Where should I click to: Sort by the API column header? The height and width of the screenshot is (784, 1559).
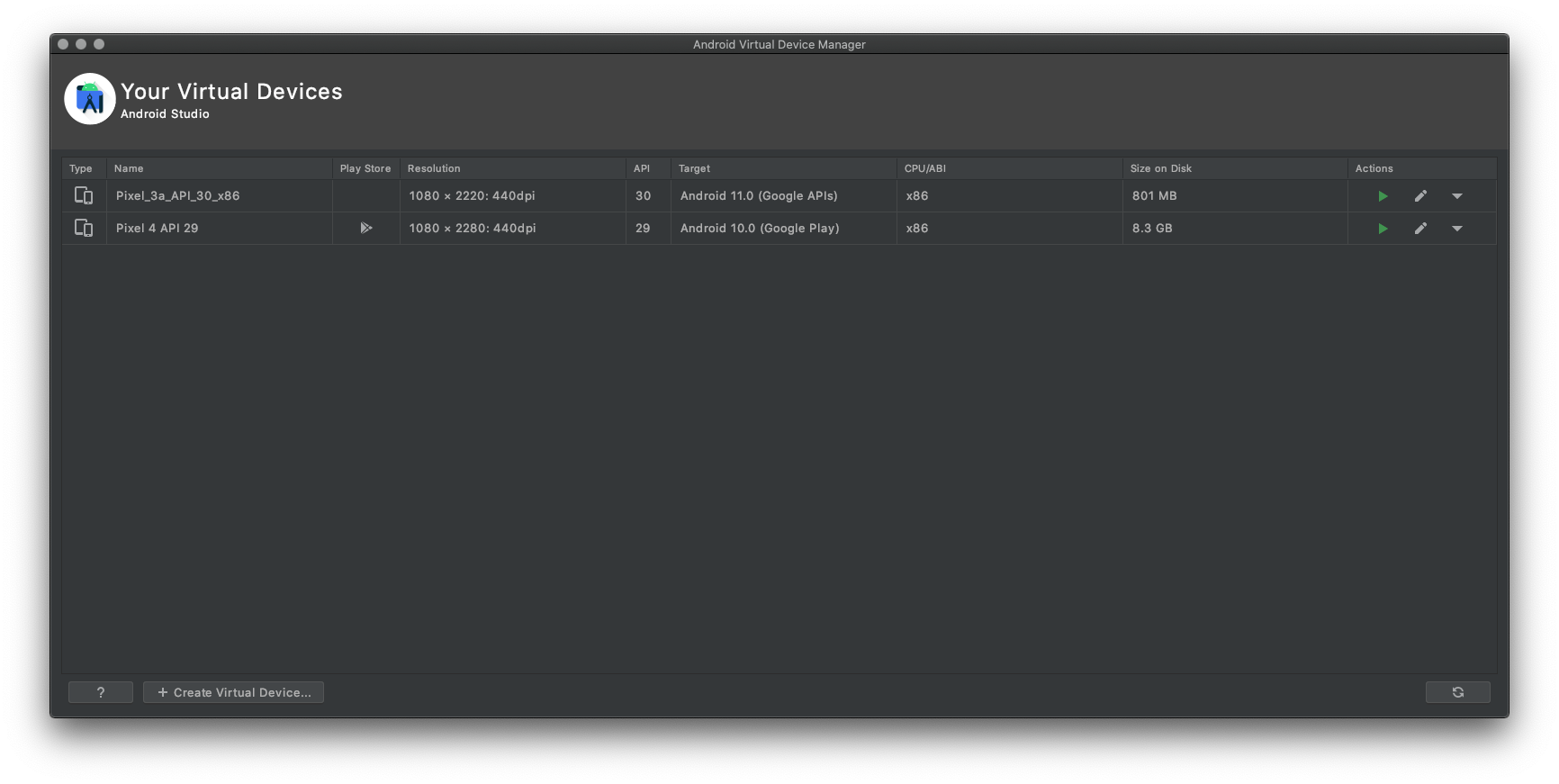point(649,168)
